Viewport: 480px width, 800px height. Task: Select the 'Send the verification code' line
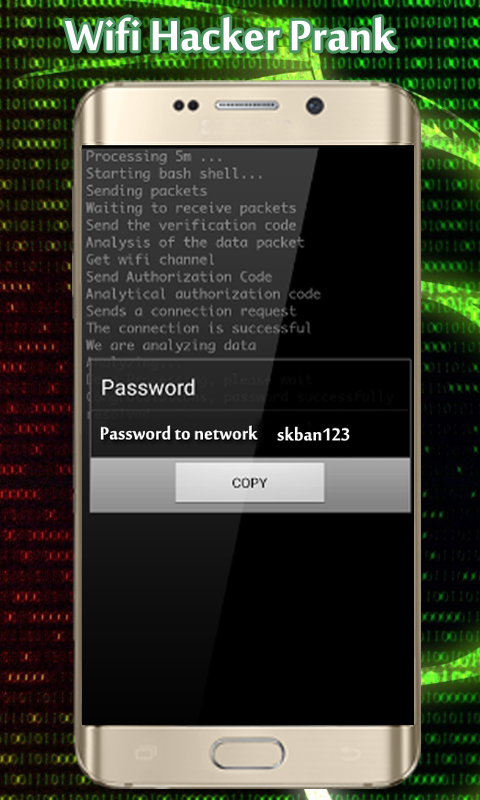(191, 225)
